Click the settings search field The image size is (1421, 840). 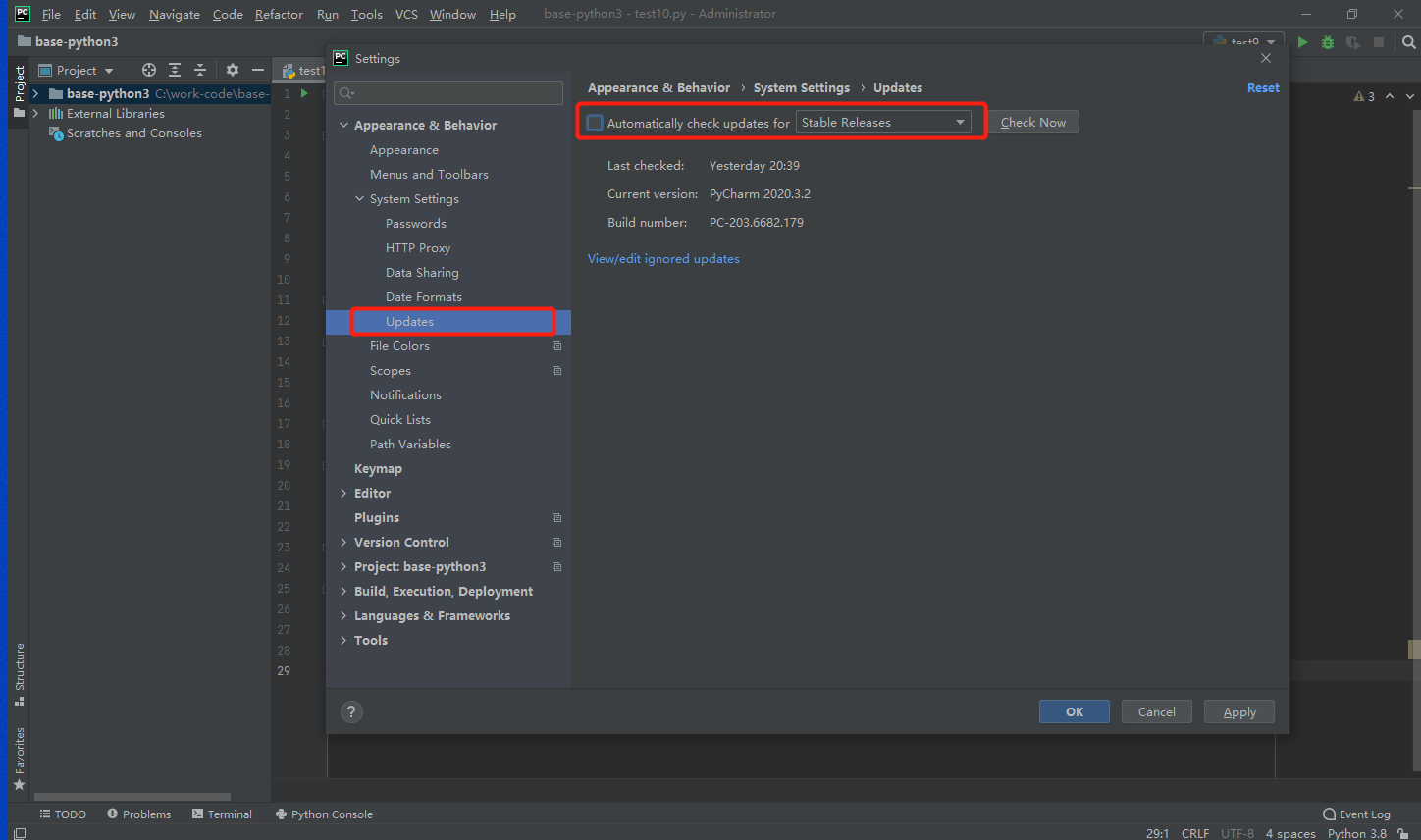[448, 93]
